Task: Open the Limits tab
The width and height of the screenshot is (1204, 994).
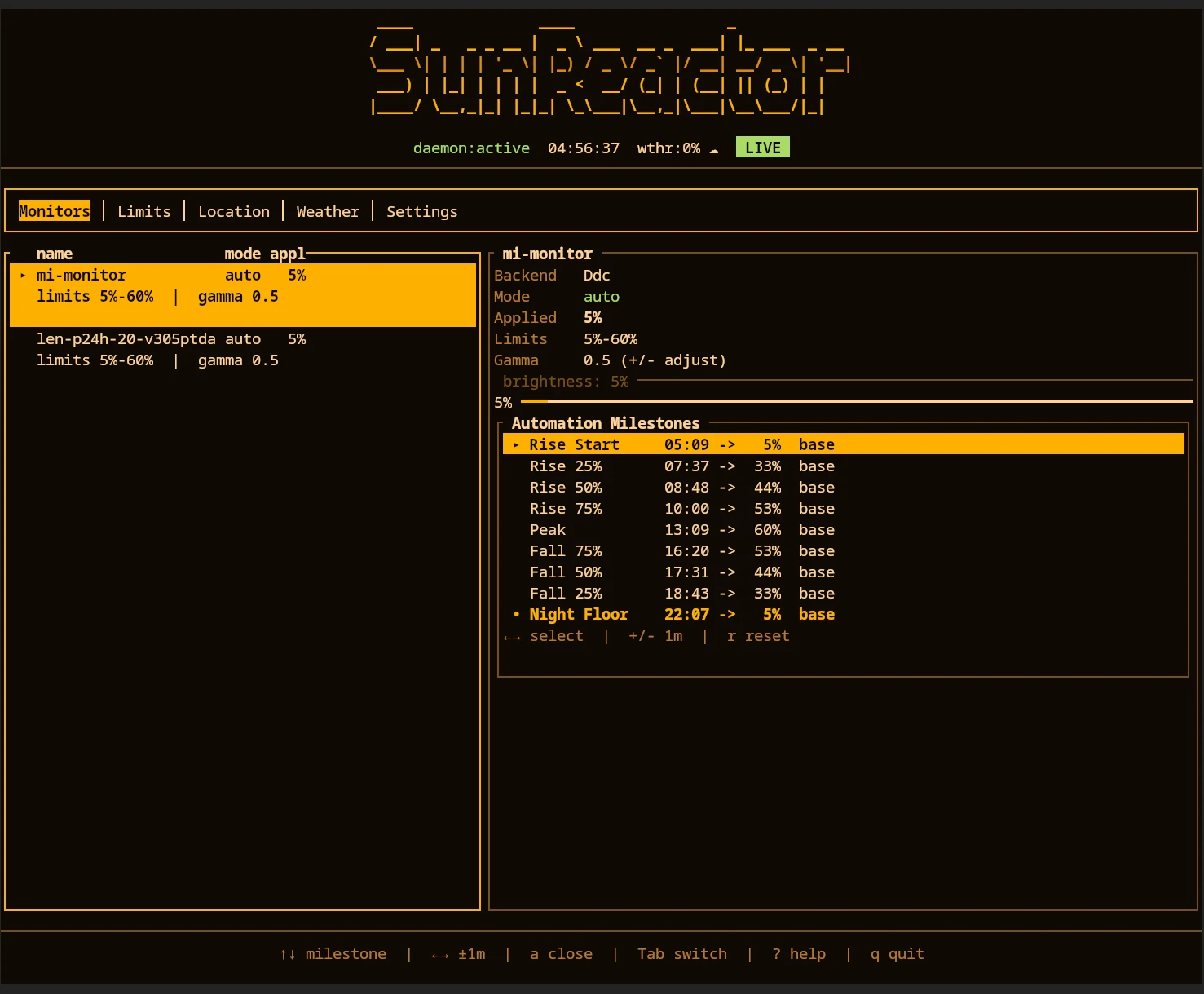Action: point(144,211)
